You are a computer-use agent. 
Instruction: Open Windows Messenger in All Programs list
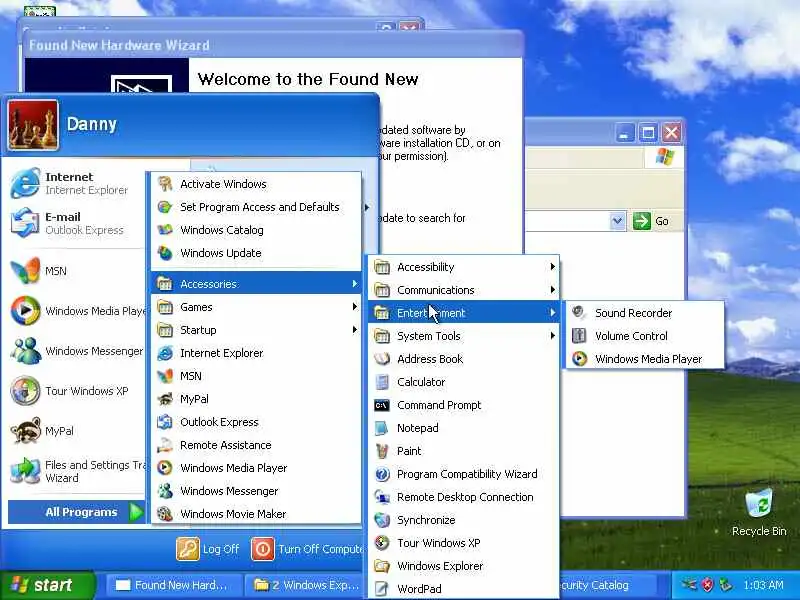[256, 491]
